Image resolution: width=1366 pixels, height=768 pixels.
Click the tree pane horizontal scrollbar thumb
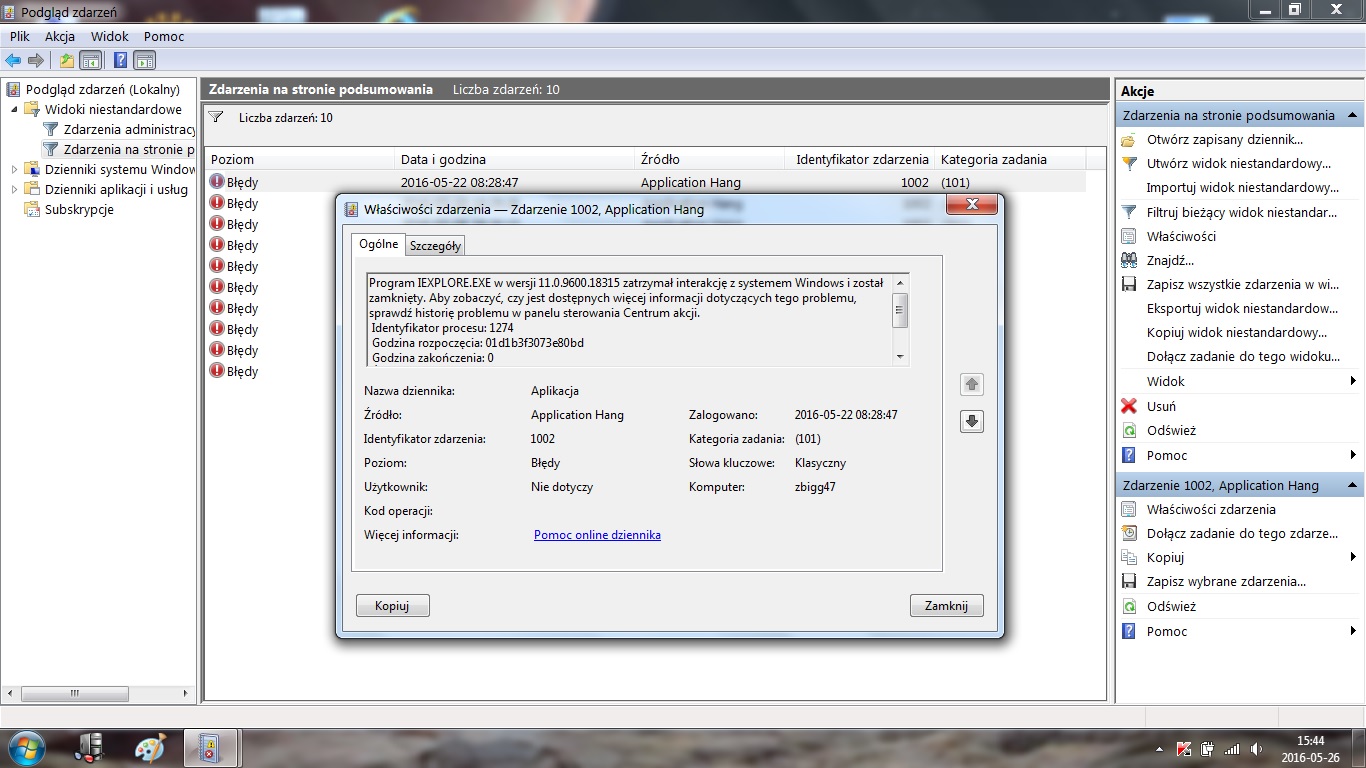pyautogui.click(x=73, y=693)
